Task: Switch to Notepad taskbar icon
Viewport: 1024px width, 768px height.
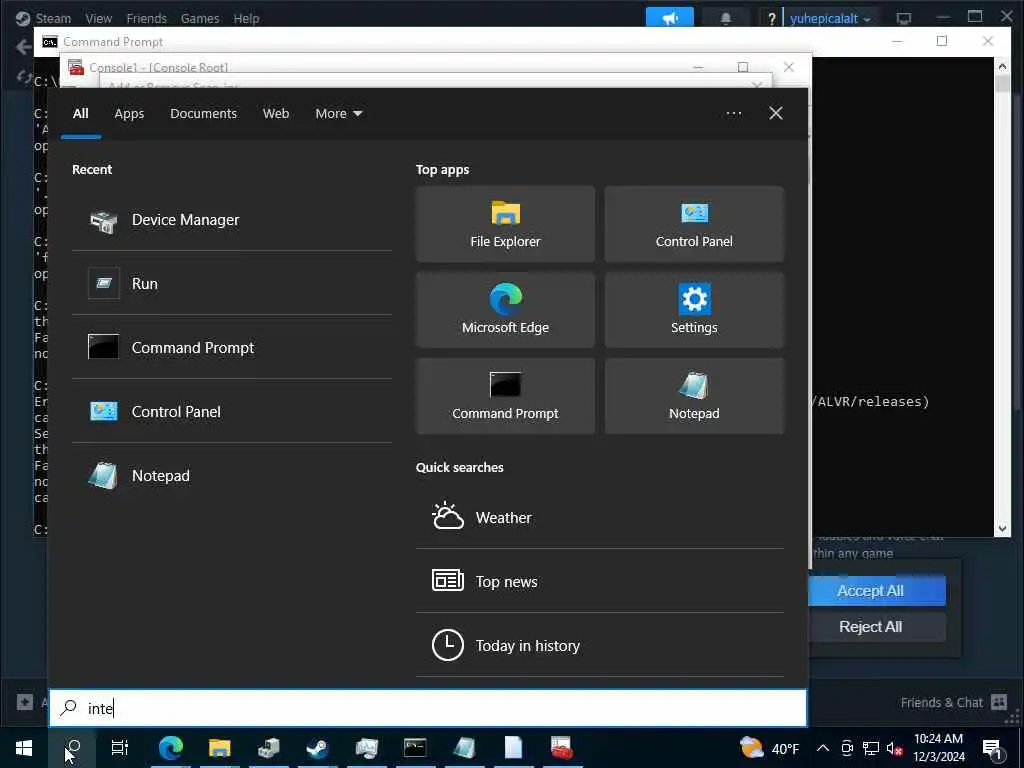Action: coord(464,748)
